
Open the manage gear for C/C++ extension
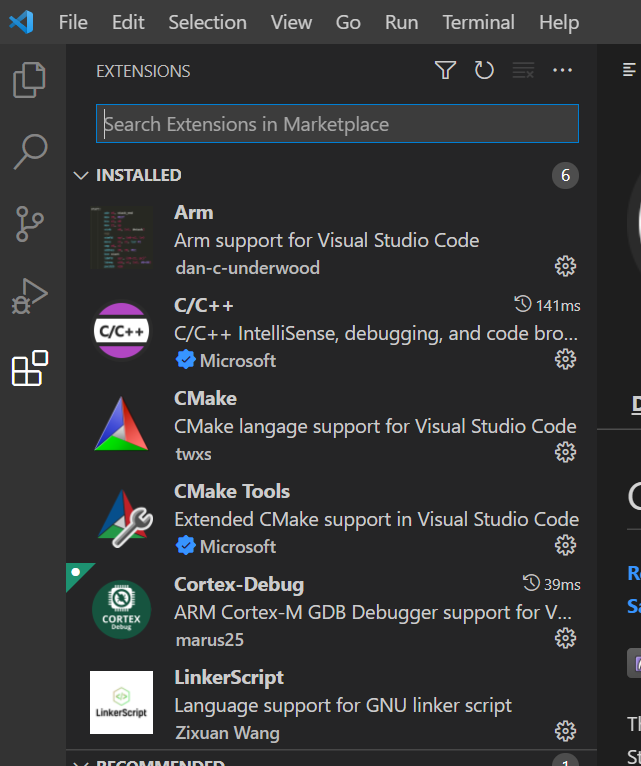(565, 360)
